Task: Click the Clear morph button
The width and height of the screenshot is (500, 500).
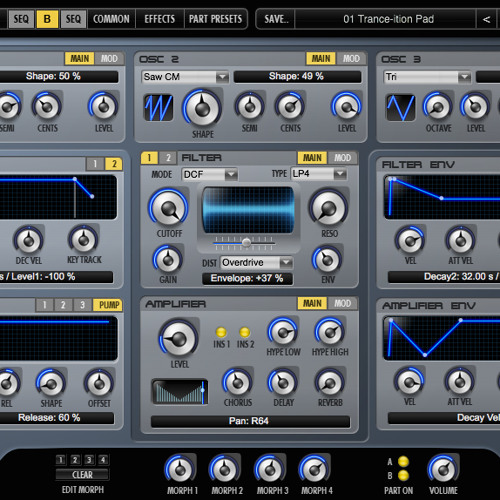Action: pyautogui.click(x=82, y=474)
